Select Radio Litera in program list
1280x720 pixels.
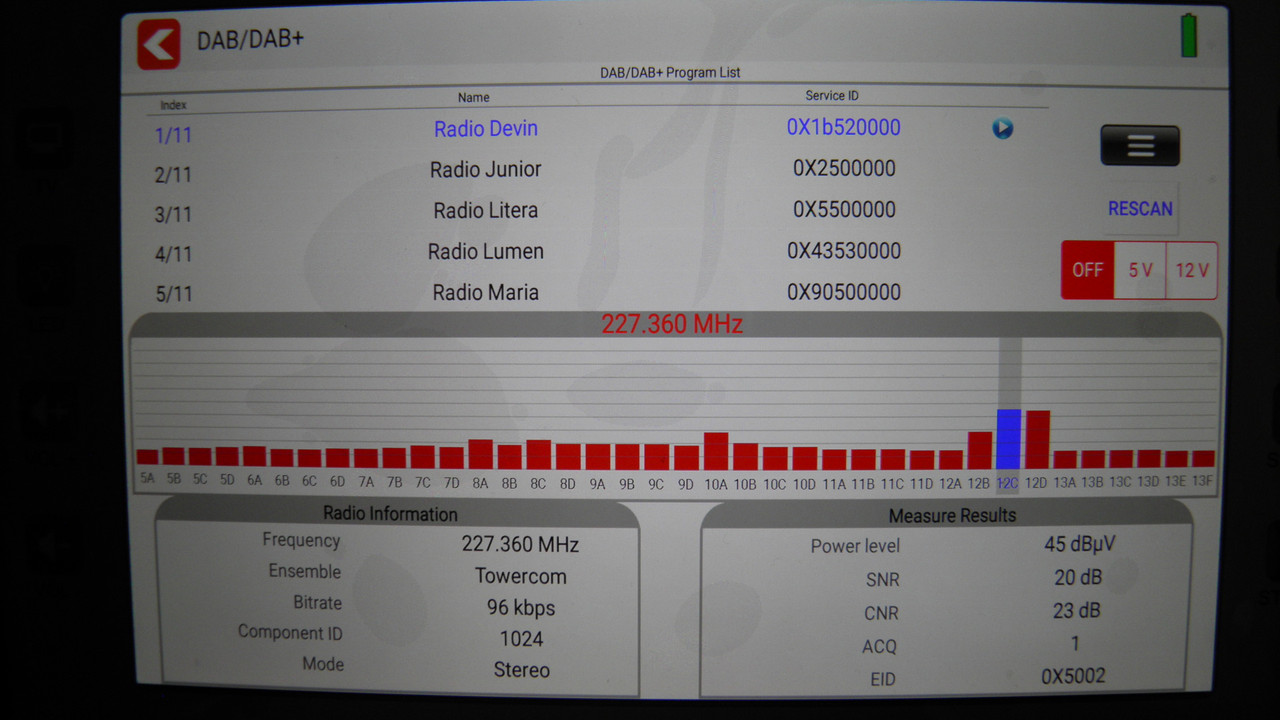pos(486,211)
